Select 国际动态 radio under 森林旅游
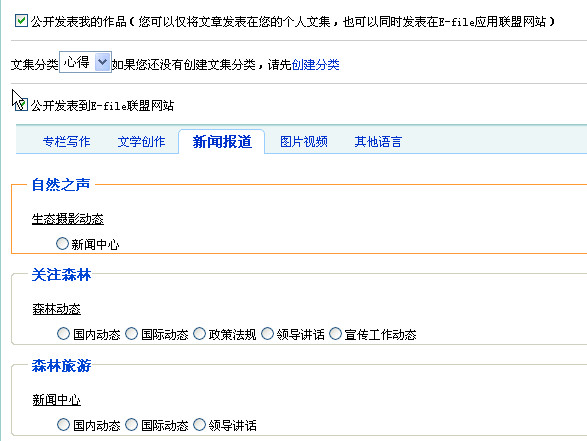Image resolution: width=587 pixels, height=441 pixels. pos(131,425)
